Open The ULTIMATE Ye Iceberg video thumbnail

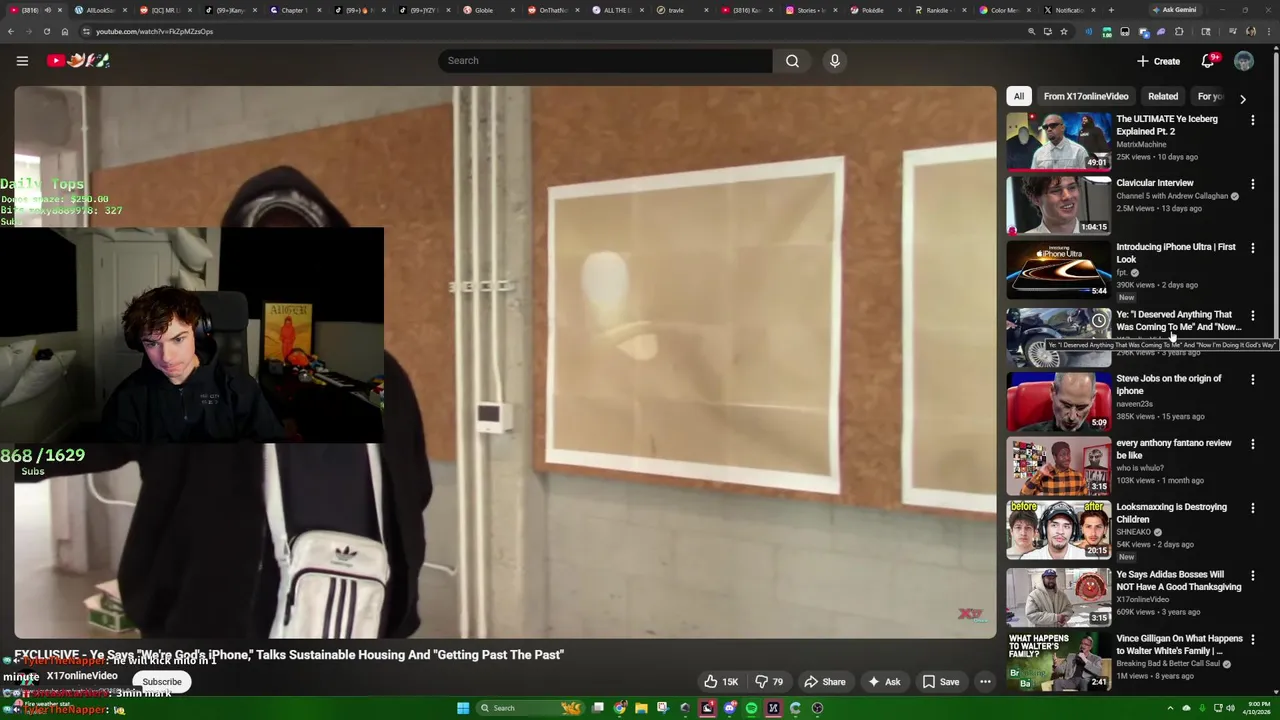tap(1059, 140)
